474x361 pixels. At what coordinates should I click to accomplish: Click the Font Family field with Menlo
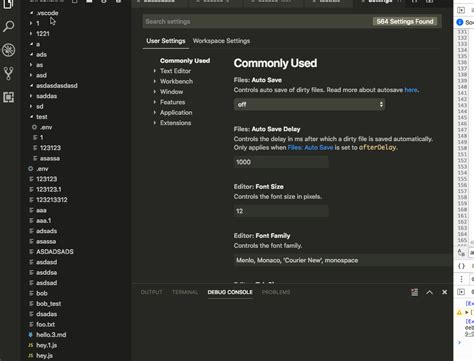point(343,260)
